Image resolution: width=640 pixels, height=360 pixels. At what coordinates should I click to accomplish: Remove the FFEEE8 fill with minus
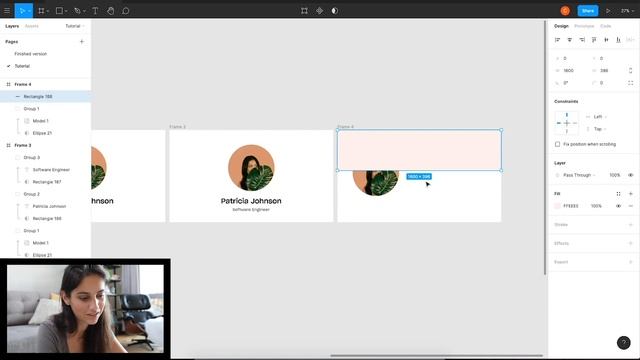click(631, 206)
